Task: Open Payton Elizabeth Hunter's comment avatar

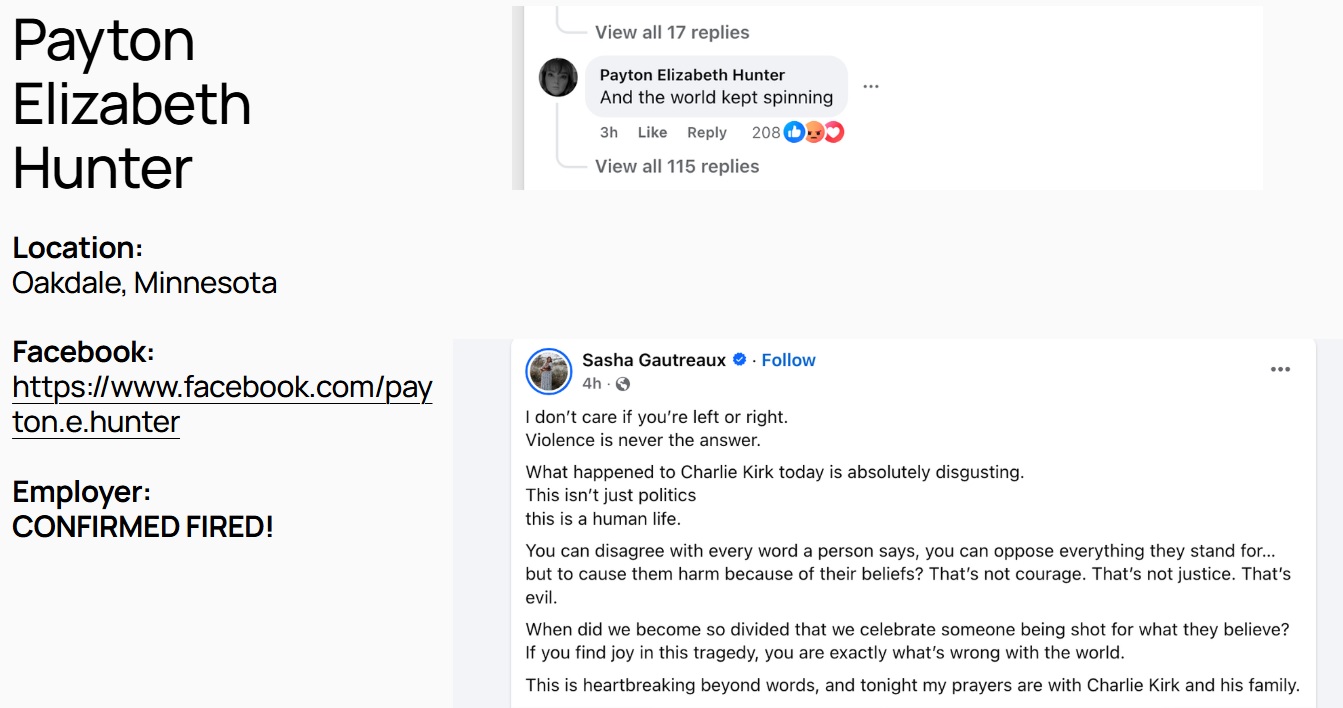Action: click(x=558, y=78)
